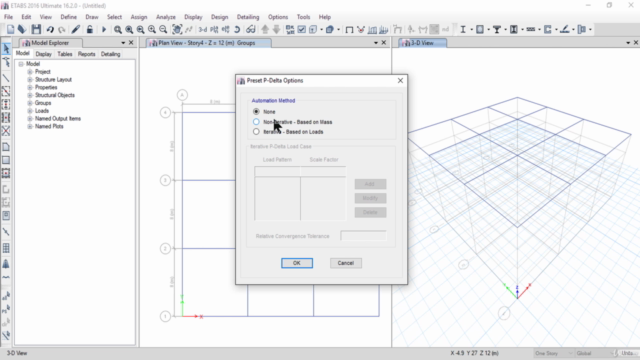The height and width of the screenshot is (360, 640).
Task: Click the Scale Factor input cell
Action: pyautogui.click(x=323, y=171)
